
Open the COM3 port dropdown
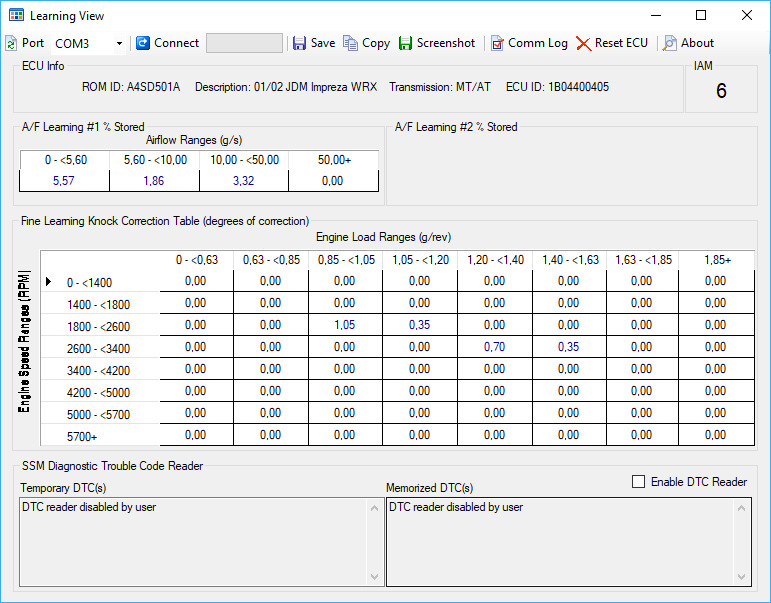(119, 44)
